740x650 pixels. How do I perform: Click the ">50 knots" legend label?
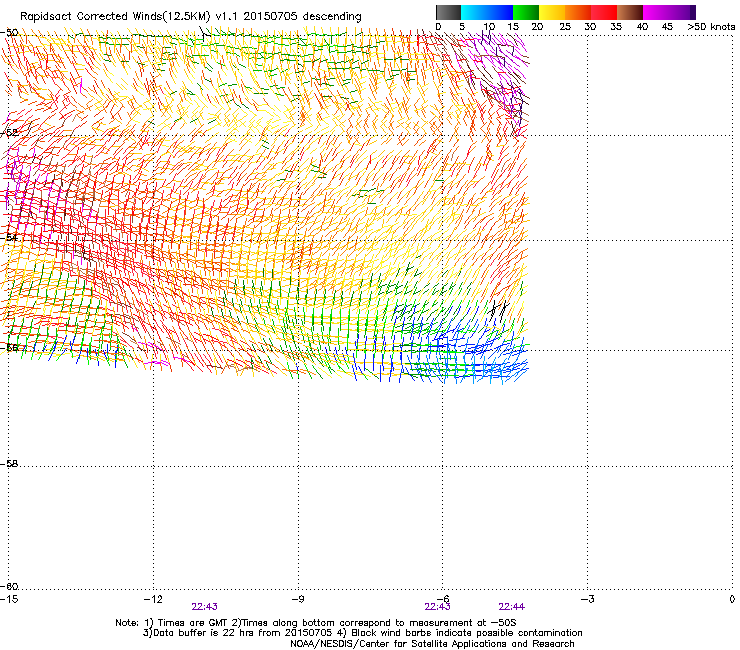click(x=711, y=27)
